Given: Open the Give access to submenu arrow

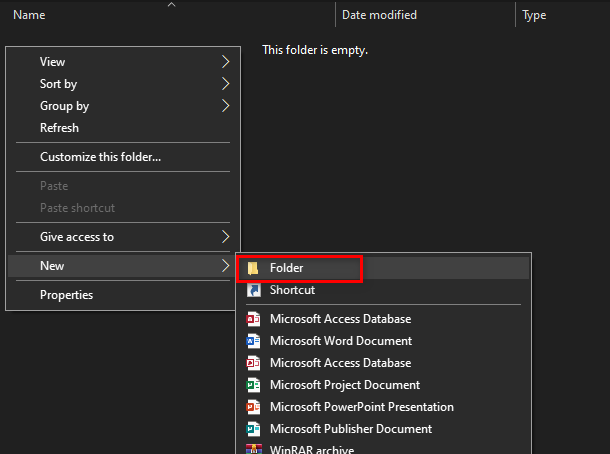Looking at the screenshot, I should tap(225, 237).
